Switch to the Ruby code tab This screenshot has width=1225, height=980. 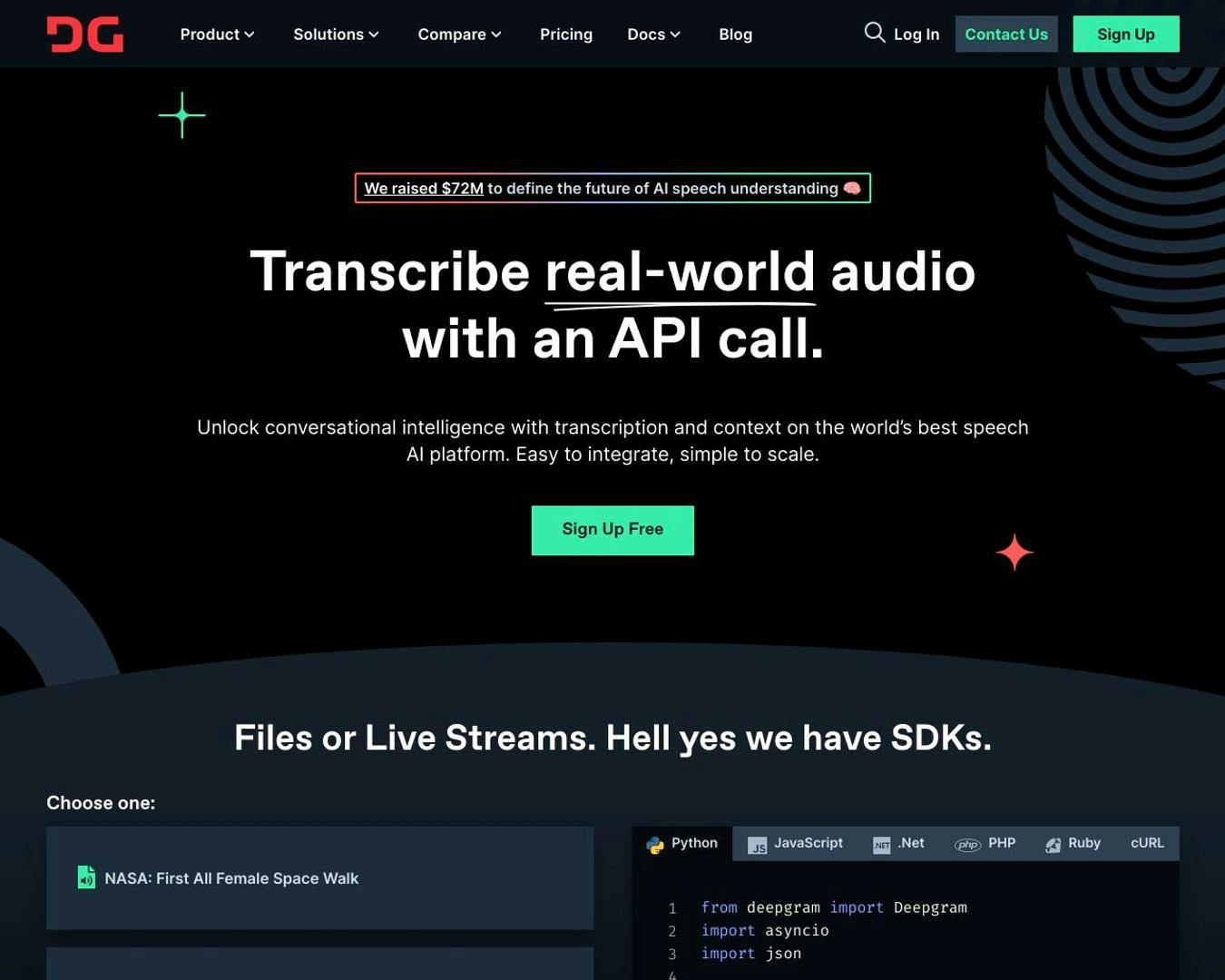(1073, 843)
